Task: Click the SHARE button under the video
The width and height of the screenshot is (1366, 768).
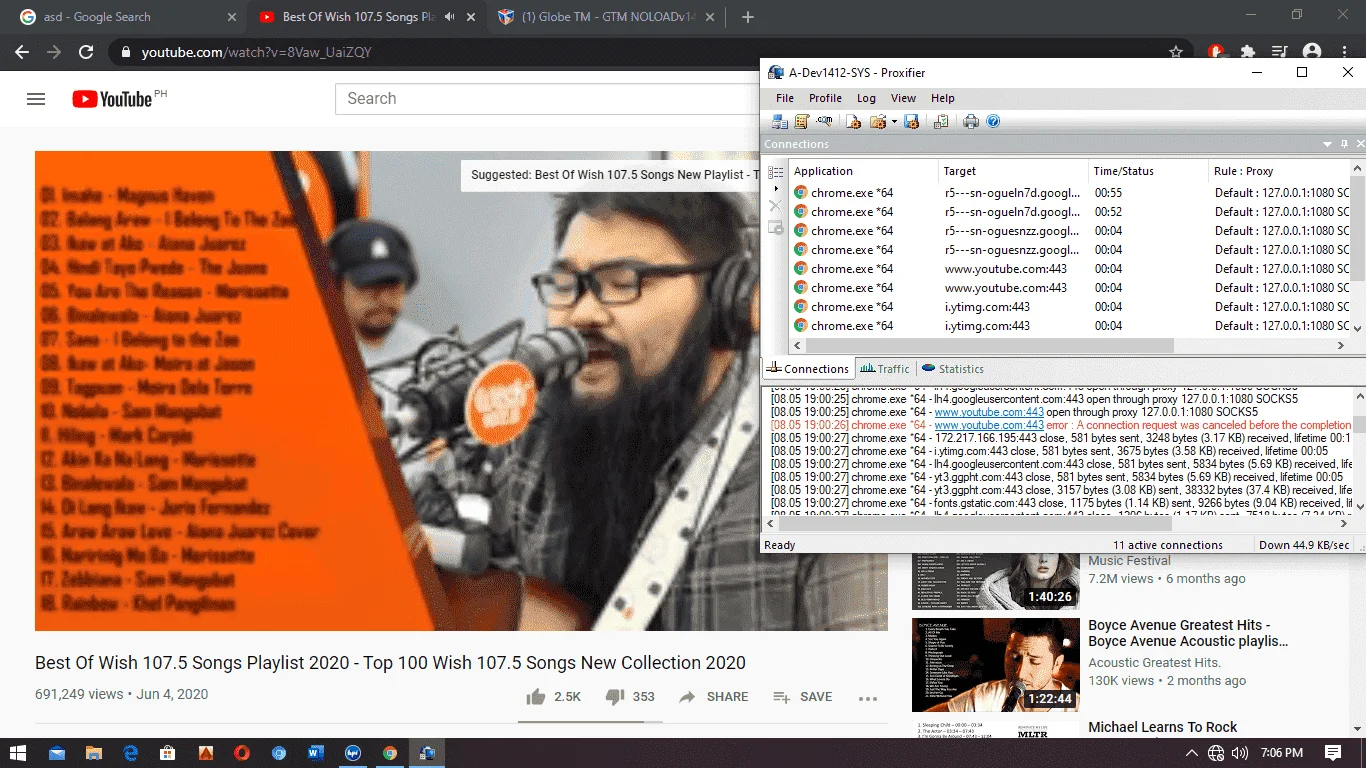Action: pyautogui.click(x=713, y=697)
